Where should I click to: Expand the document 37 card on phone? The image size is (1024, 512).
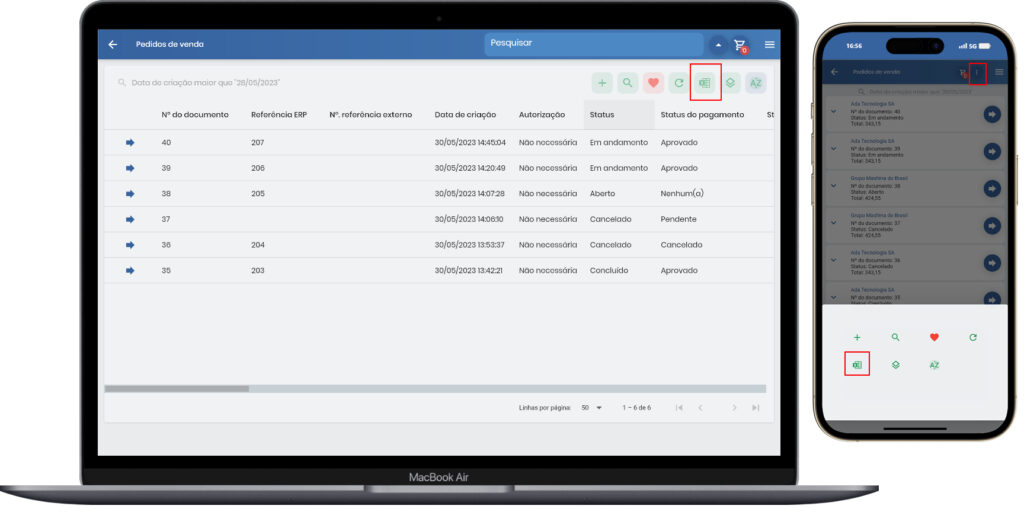833,223
